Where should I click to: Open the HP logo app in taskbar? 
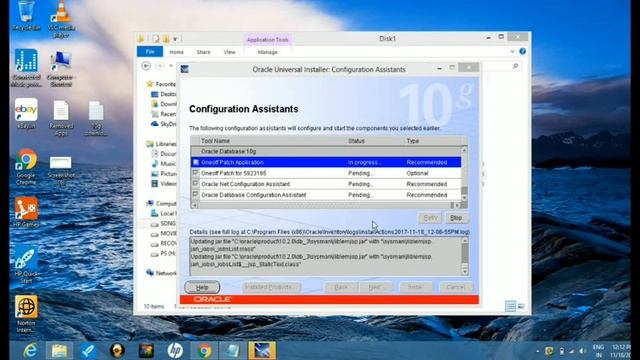click(175, 350)
